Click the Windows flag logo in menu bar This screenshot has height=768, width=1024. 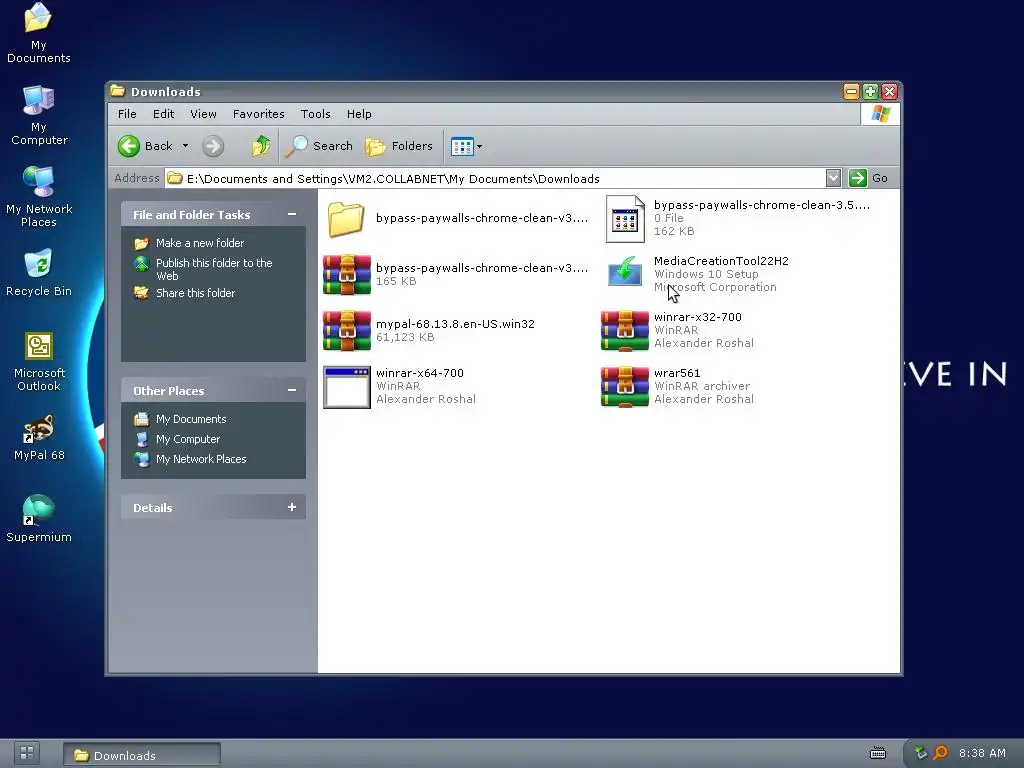[x=880, y=114]
